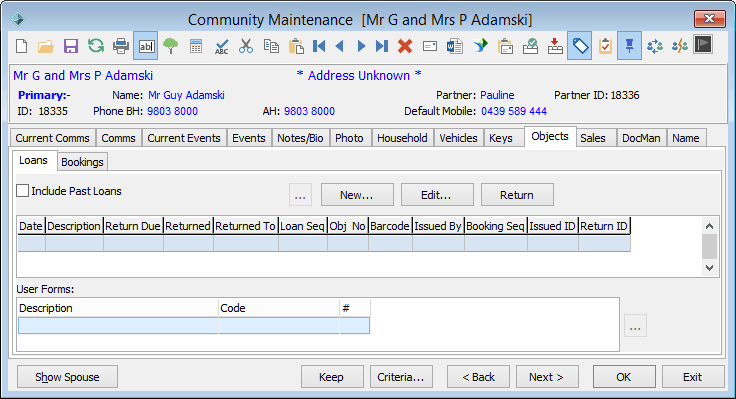Click the New... loan button
Screen dimensions: 736x399
point(357,195)
